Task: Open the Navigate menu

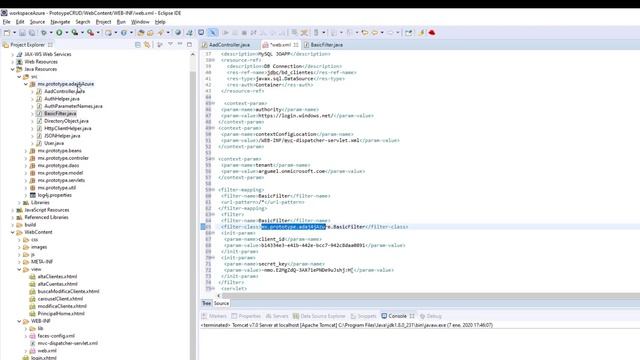Action: coord(60,22)
